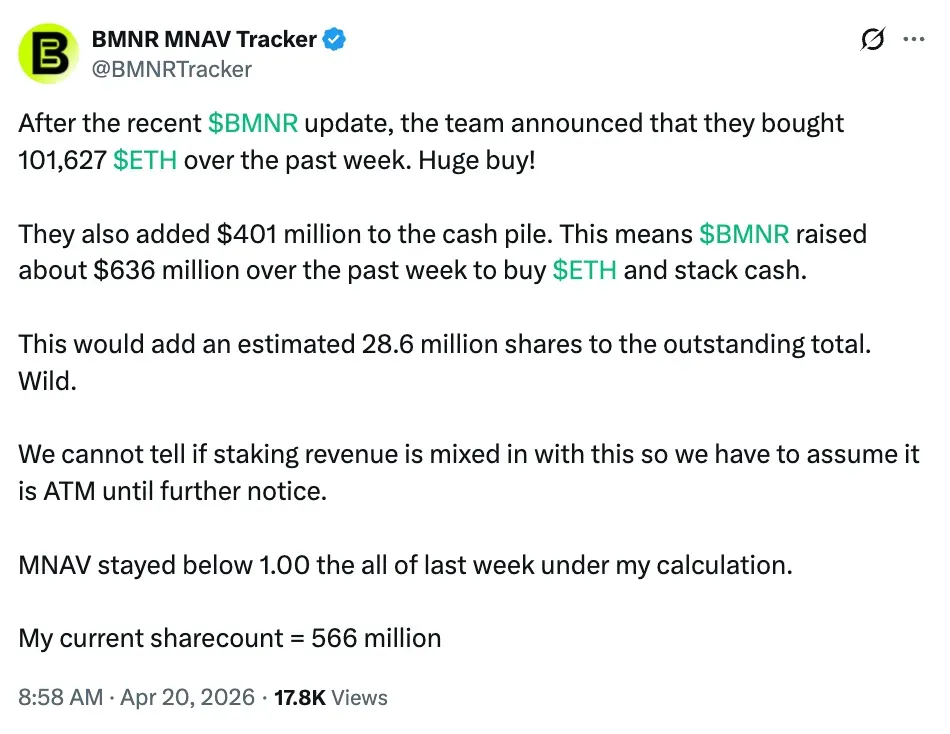
Task: Open the BMNR MNAV Tracker display name
Action: pyautogui.click(x=204, y=40)
